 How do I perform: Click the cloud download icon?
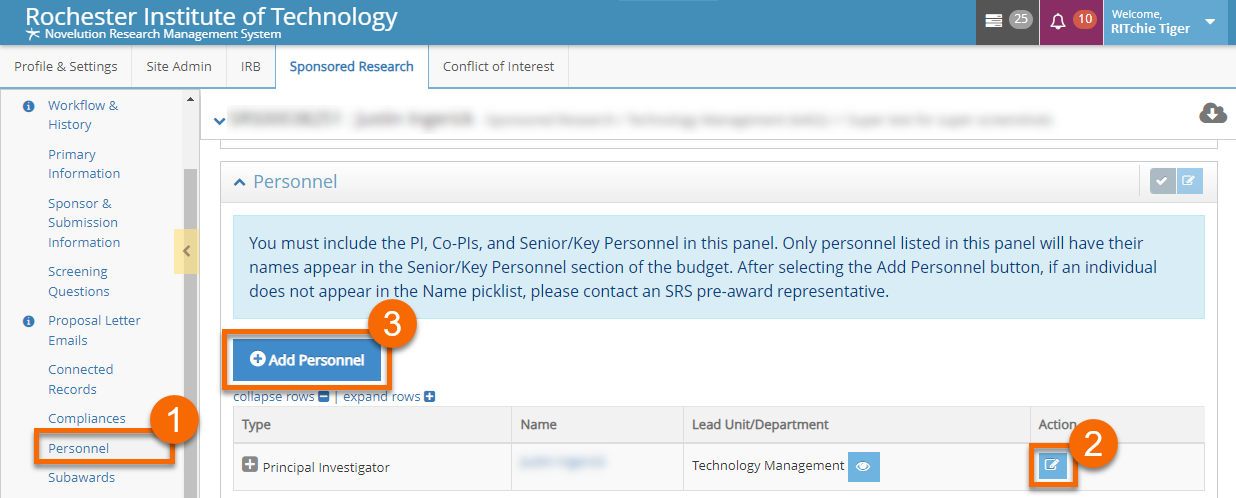[1212, 114]
